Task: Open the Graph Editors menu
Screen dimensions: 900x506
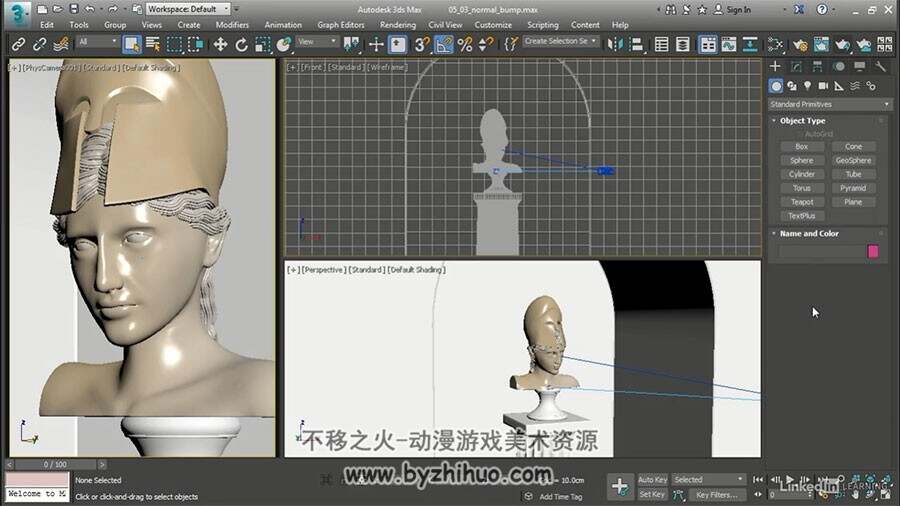Action: point(340,25)
